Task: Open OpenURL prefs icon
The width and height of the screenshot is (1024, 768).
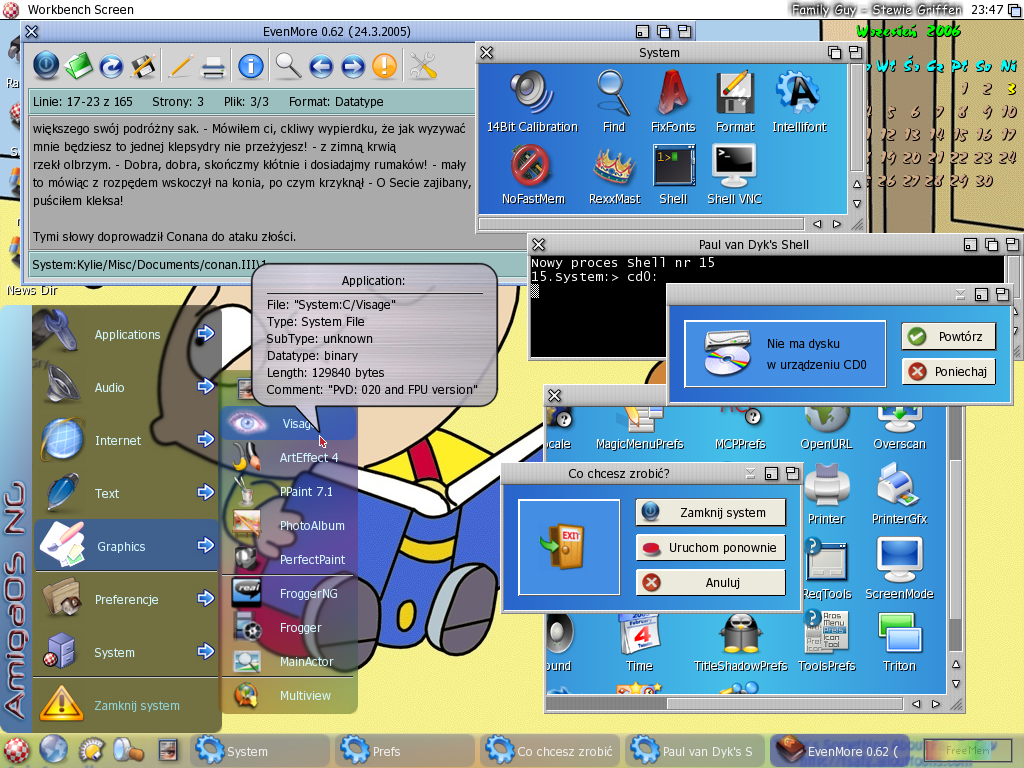Action: point(827,428)
